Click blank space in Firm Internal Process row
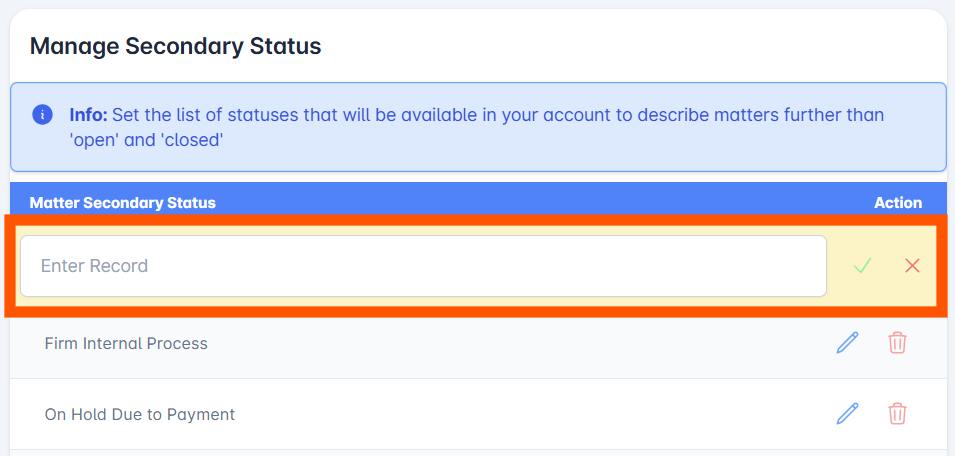 [x=518, y=343]
